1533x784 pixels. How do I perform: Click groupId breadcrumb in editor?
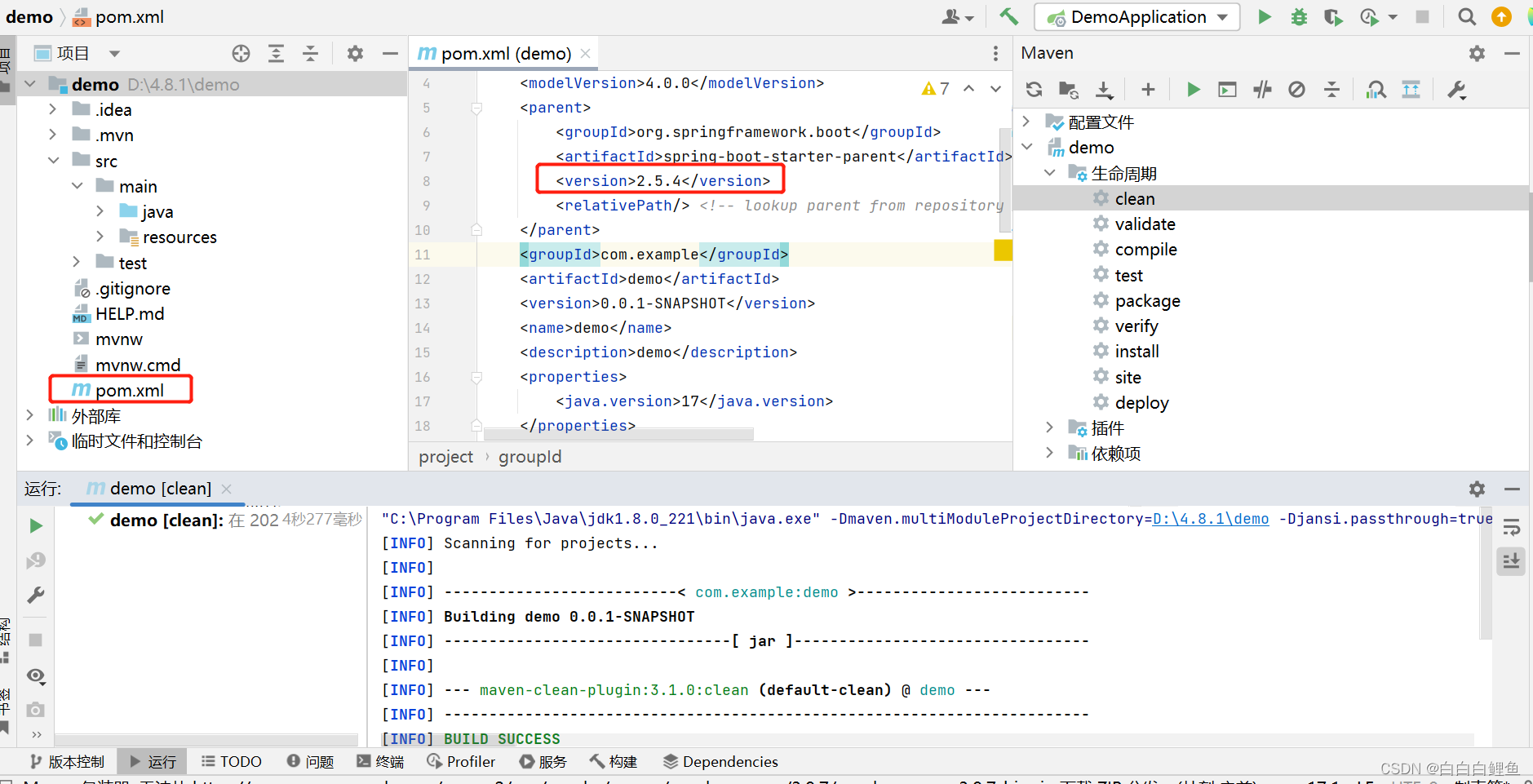(529, 457)
